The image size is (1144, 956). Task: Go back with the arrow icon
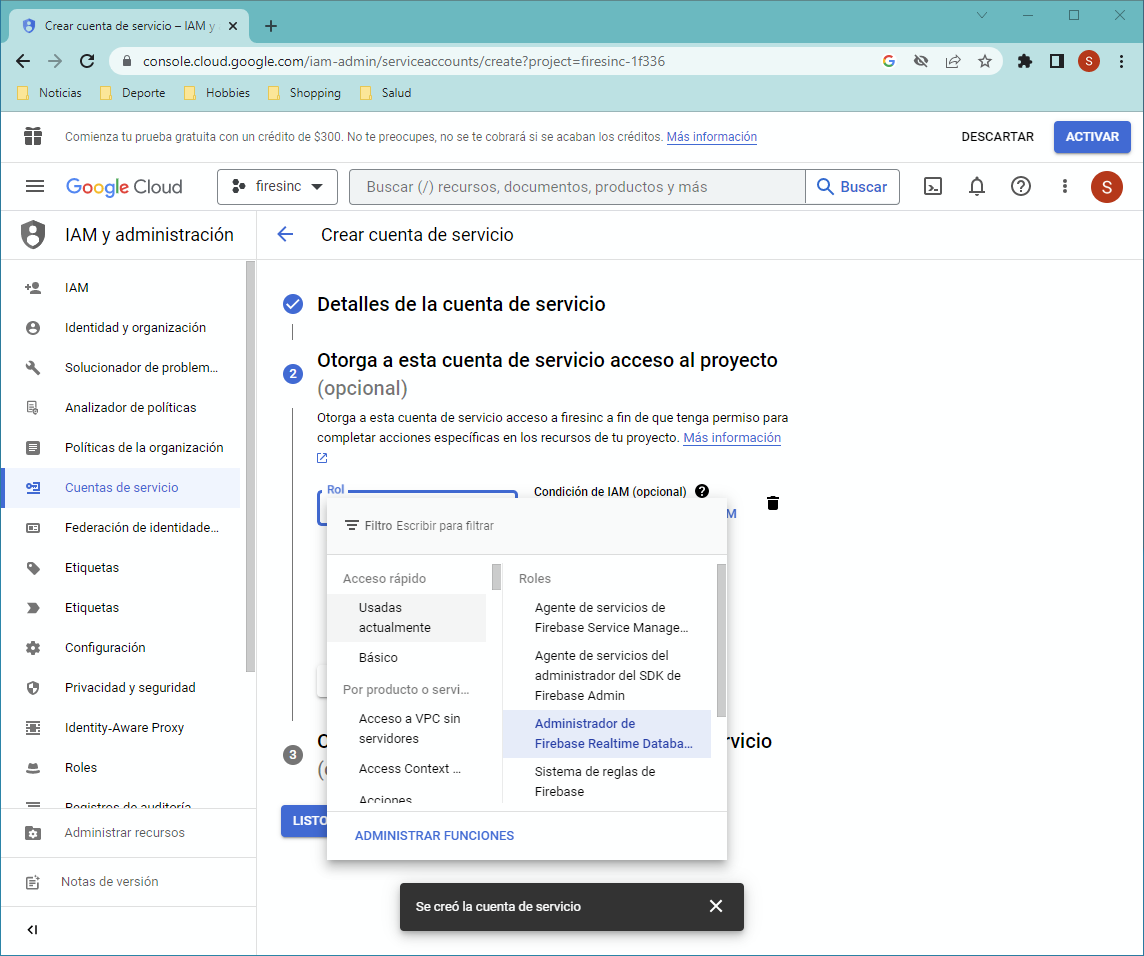[x=285, y=235]
